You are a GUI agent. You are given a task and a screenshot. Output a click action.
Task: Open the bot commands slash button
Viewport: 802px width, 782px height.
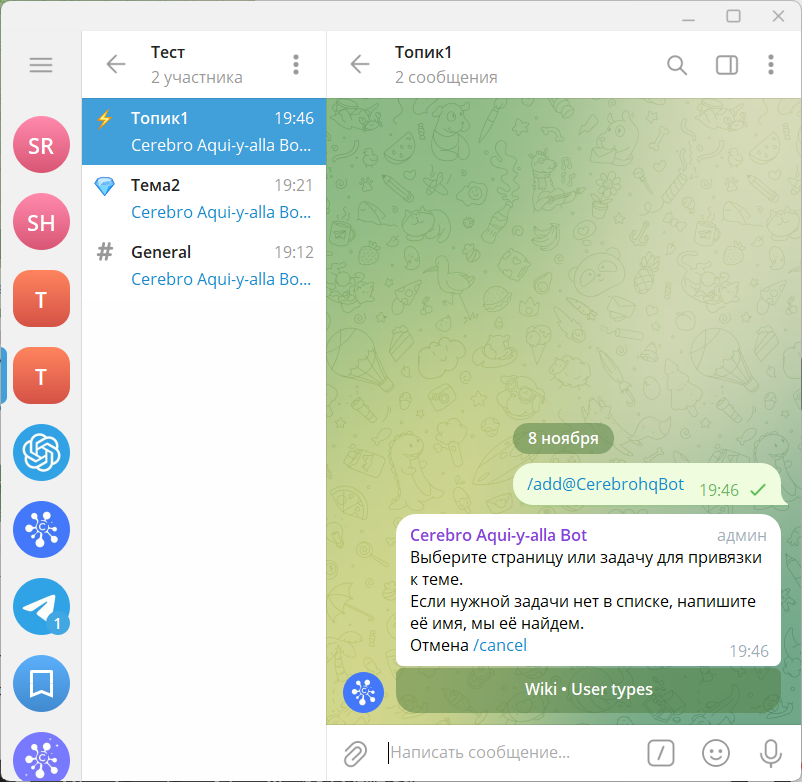(x=660, y=753)
